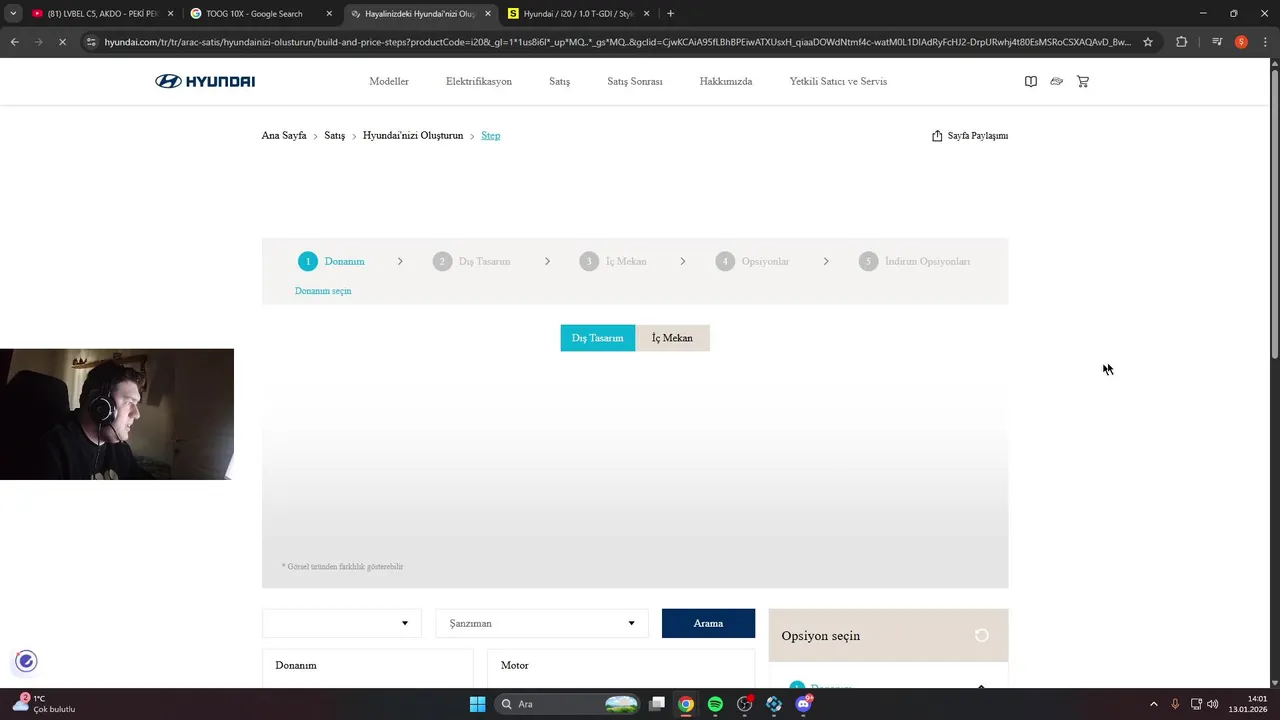This screenshot has height=720, width=1280.
Task: Open the taskbar clock and date
Action: [x=1249, y=704]
